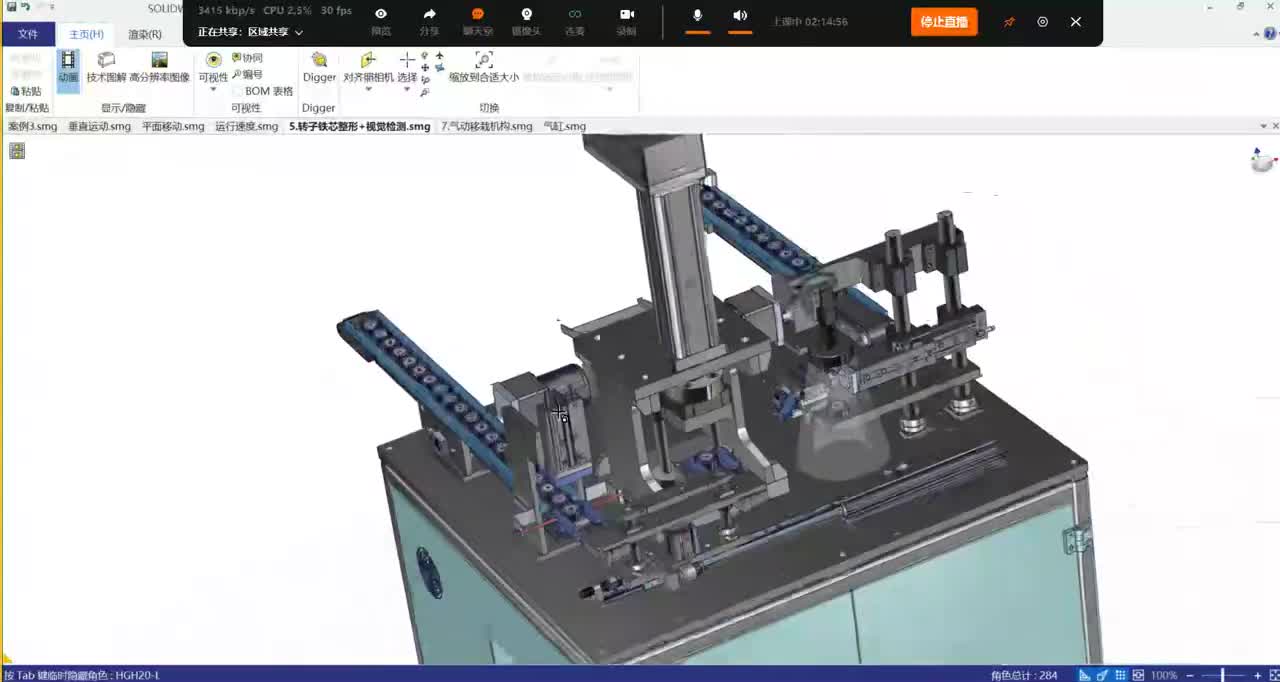Click the teapot render icon in viewport

point(1264,160)
